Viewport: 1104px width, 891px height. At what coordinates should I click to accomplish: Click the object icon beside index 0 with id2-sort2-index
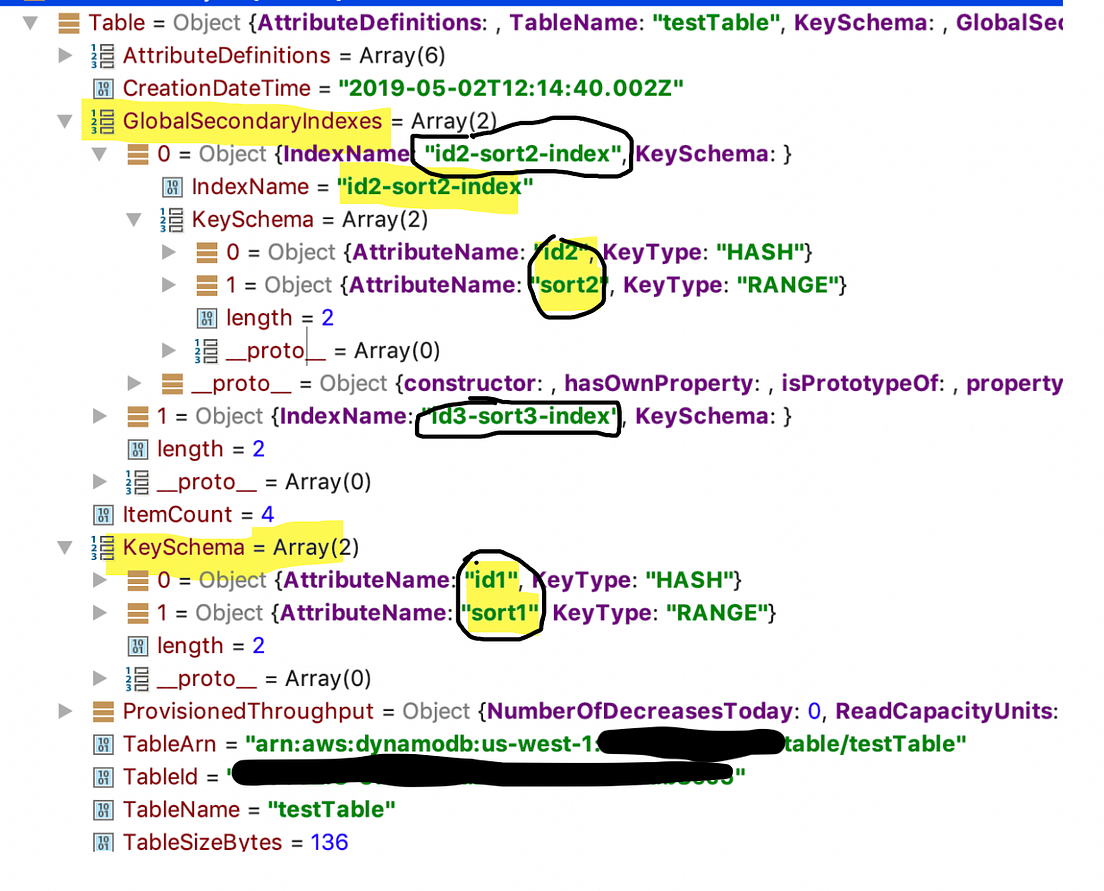(137, 154)
